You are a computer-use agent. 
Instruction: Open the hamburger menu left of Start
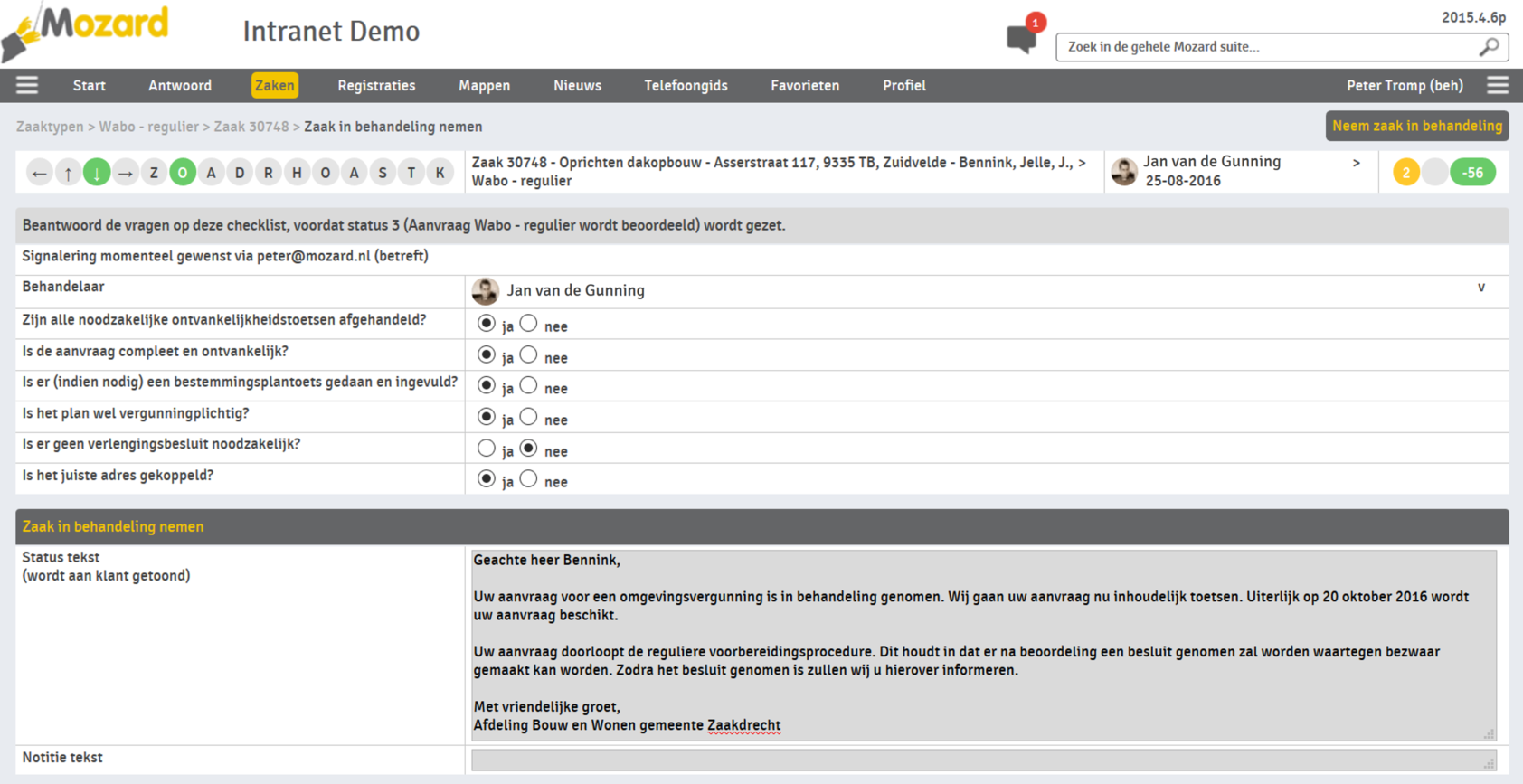[27, 85]
